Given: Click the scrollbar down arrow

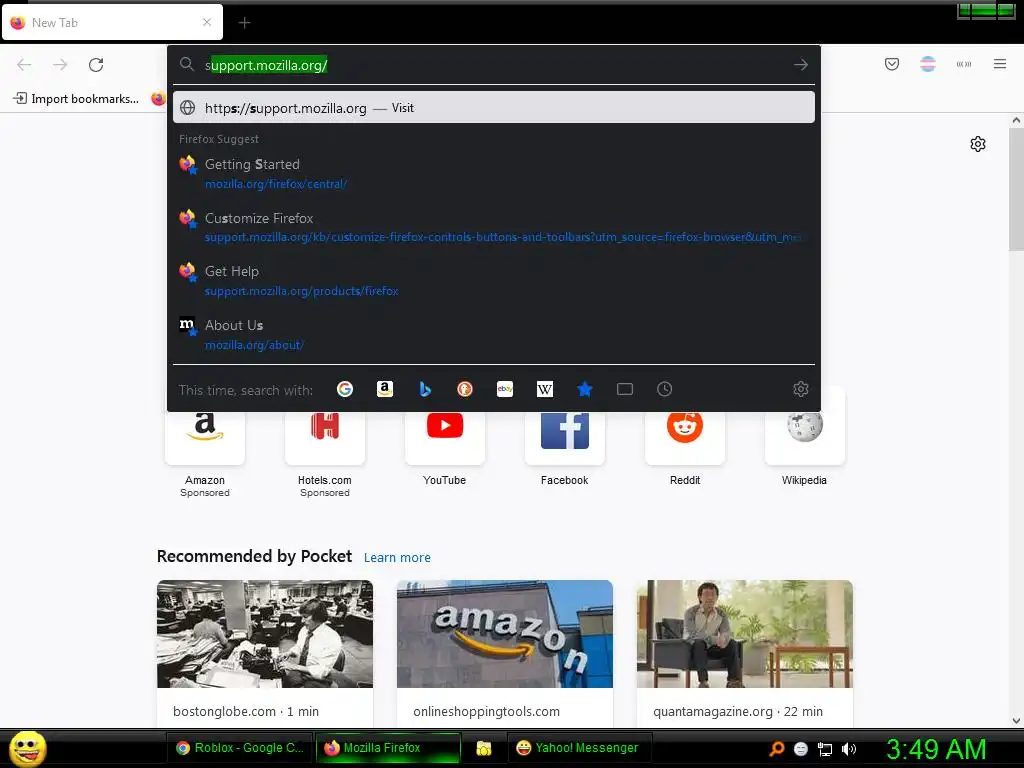Looking at the screenshot, I should click(x=1016, y=720).
